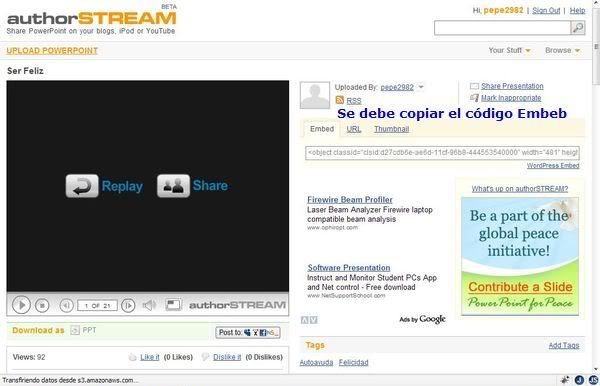
Task: Switch to the Thumbnail tab
Action: coord(391,129)
